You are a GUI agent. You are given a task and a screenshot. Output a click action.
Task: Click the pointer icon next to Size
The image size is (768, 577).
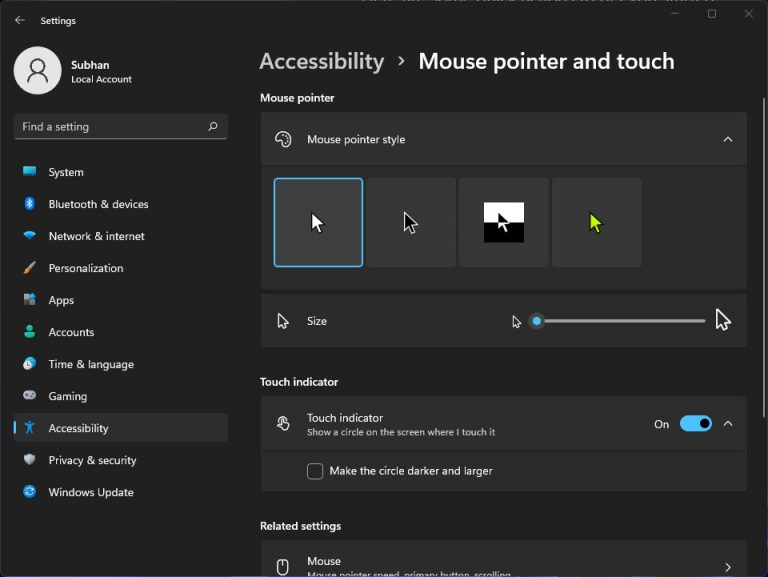pos(283,321)
